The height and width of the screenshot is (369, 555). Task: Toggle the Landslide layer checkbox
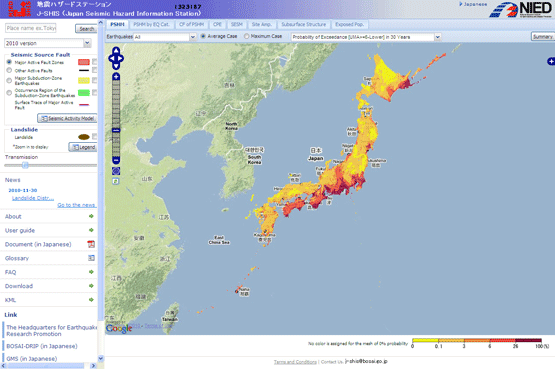[x=95, y=136]
